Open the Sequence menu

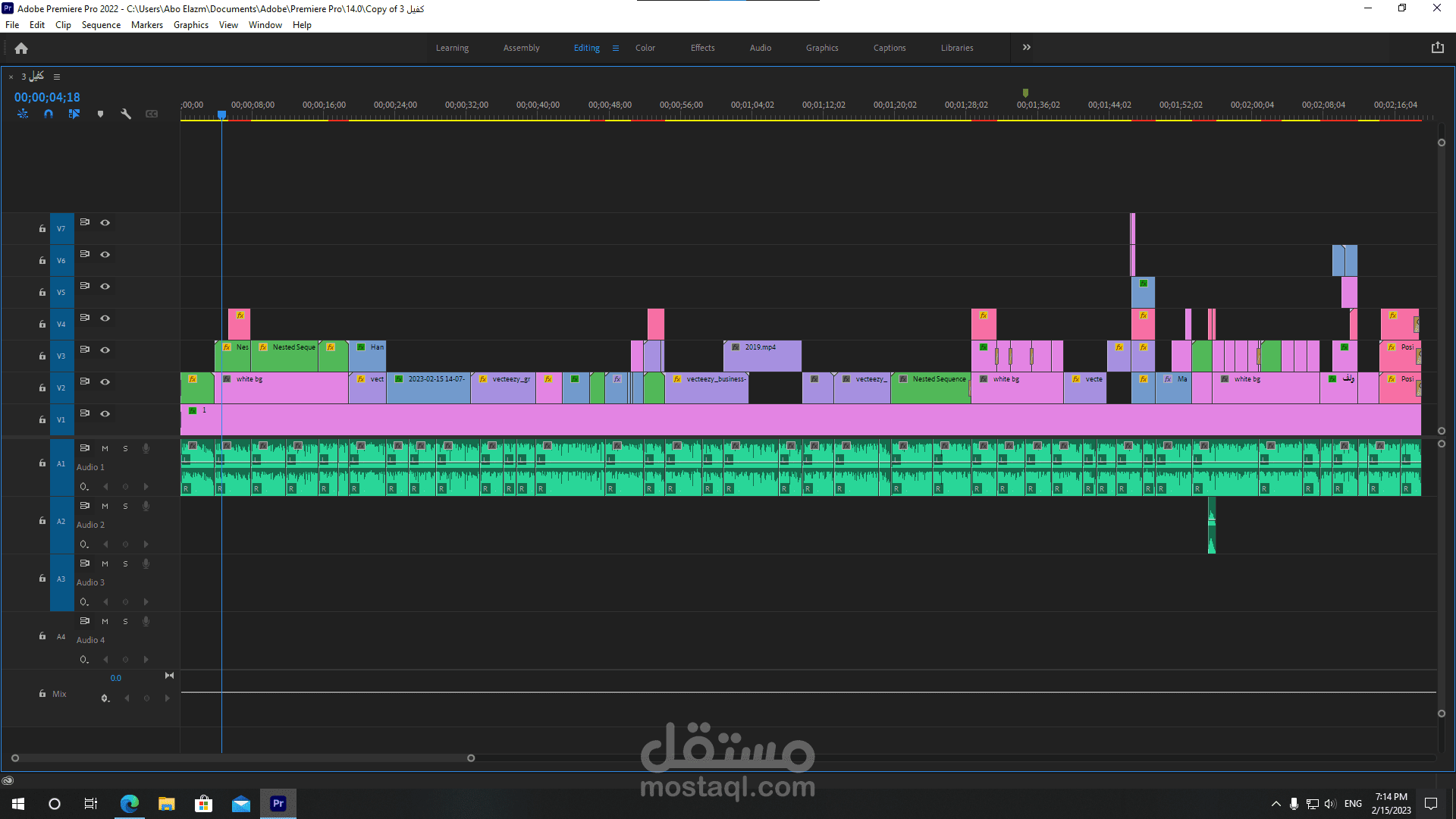101,24
